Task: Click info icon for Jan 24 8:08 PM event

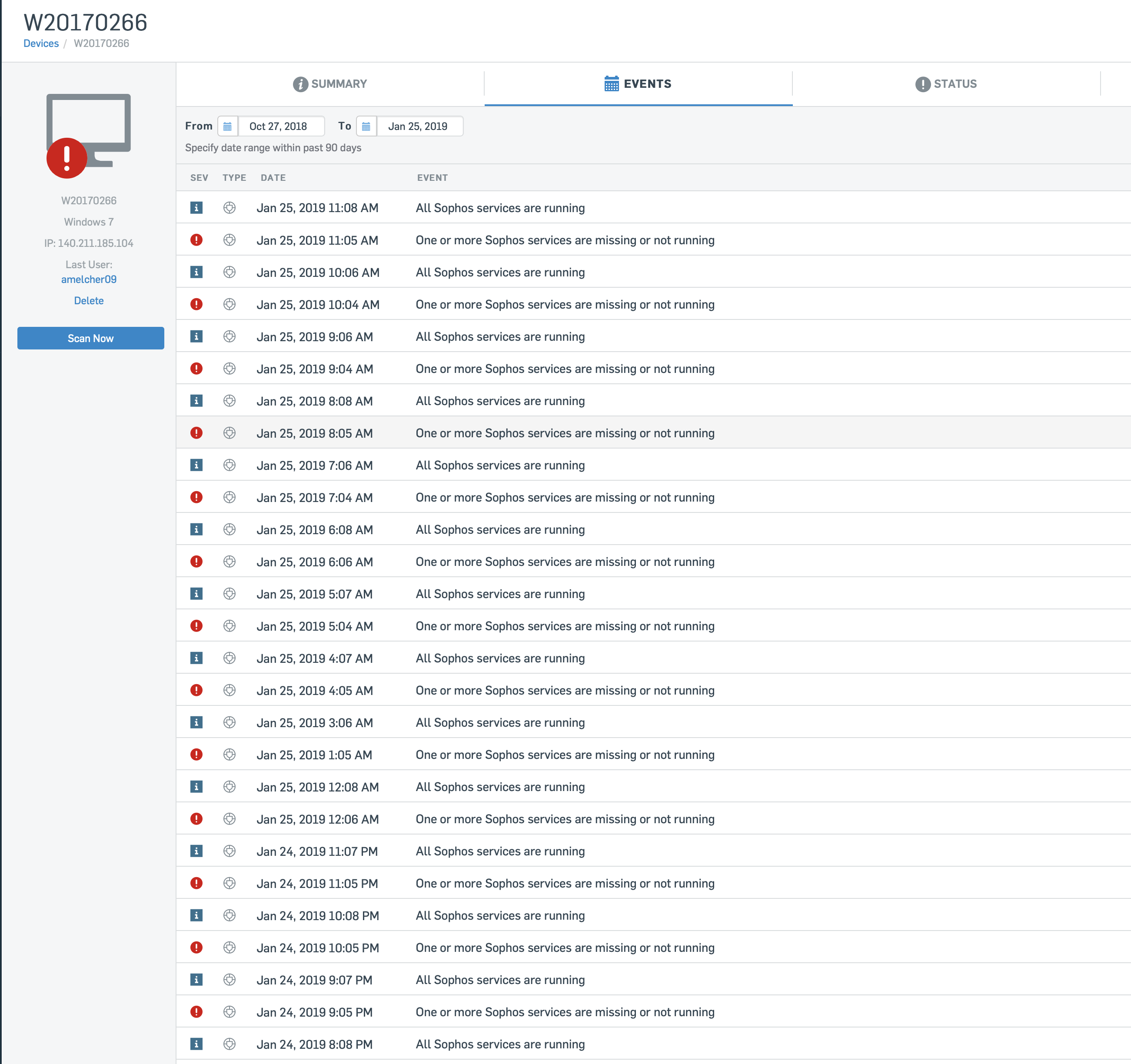Action: coord(196,1044)
